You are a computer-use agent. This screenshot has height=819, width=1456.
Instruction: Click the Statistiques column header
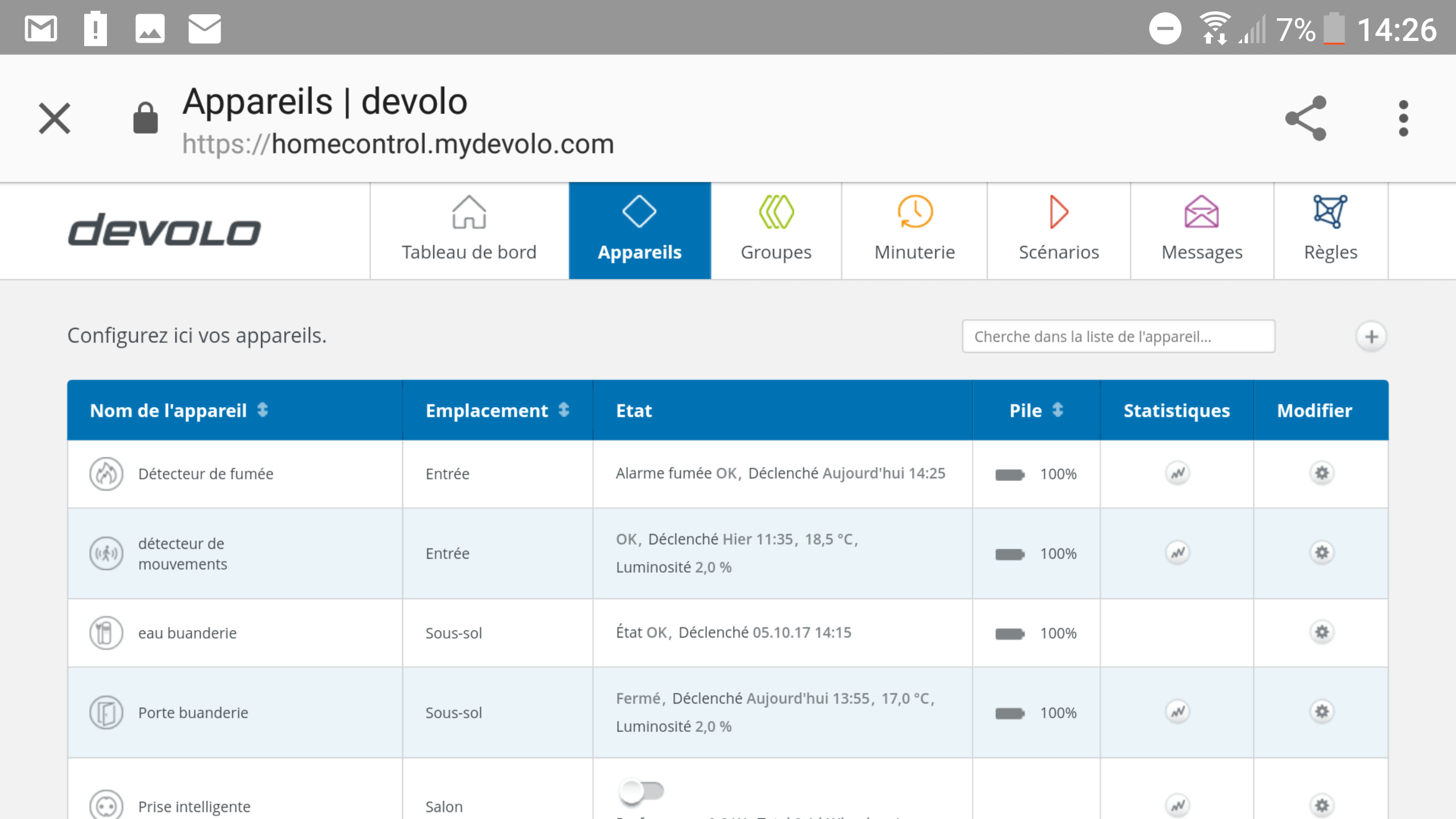(x=1177, y=411)
